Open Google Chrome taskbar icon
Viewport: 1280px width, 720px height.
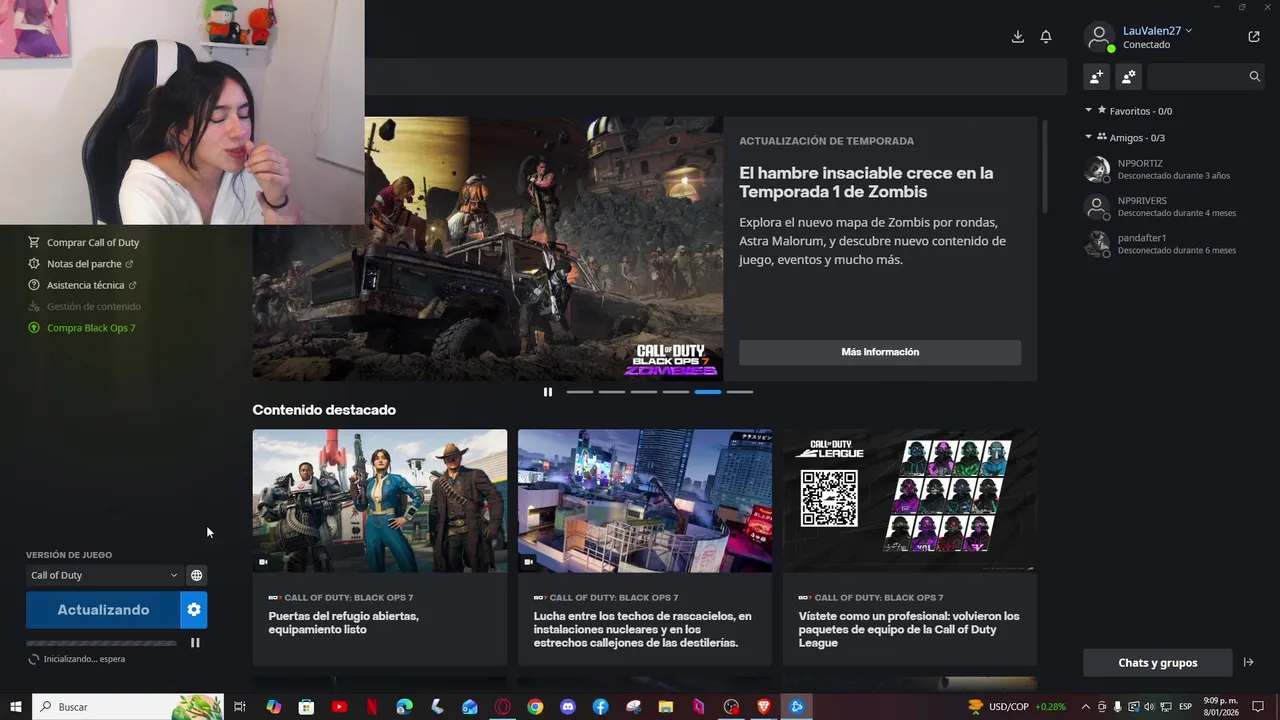pos(535,707)
